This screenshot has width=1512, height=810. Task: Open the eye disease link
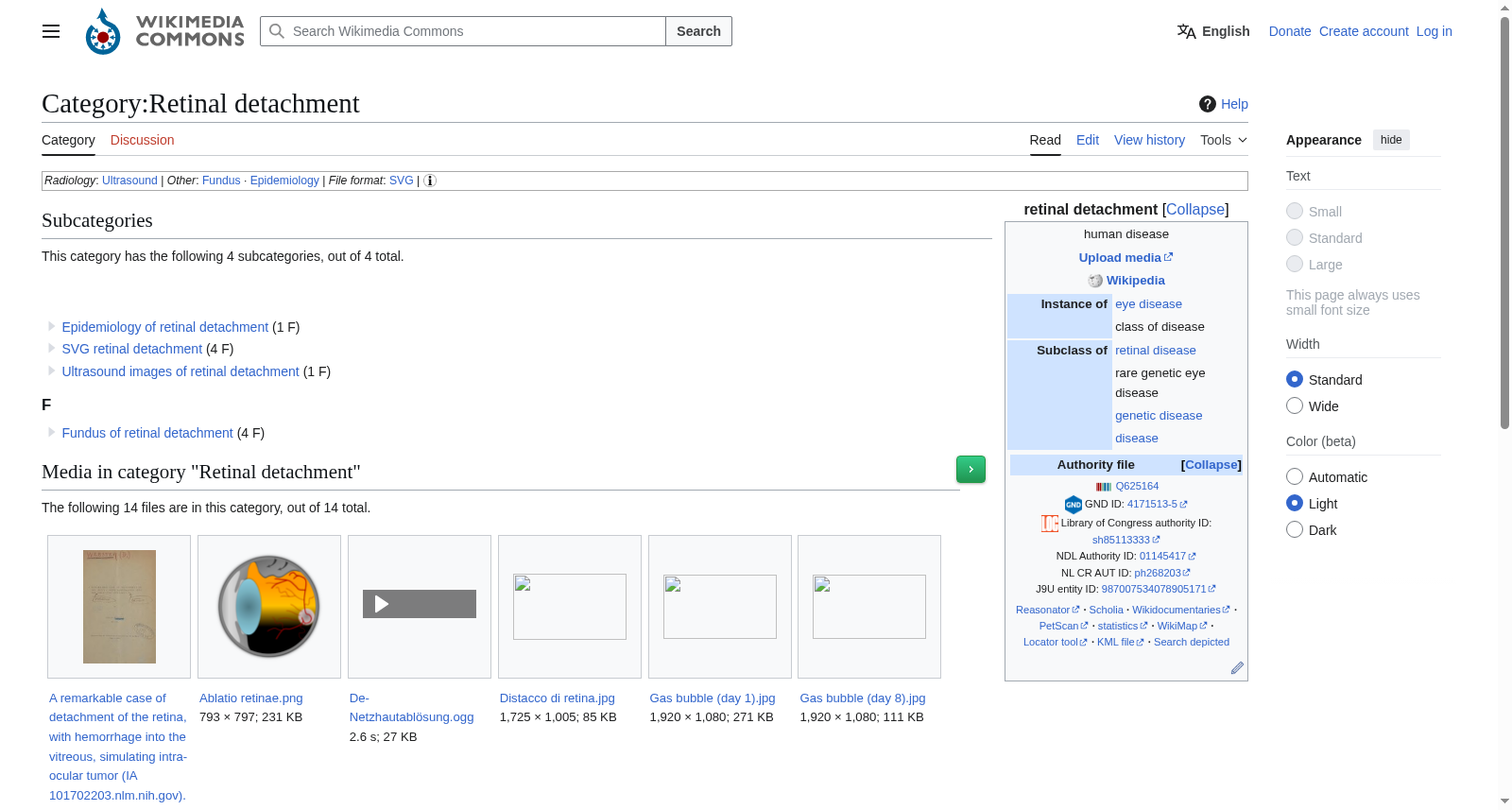pyautogui.click(x=1148, y=304)
